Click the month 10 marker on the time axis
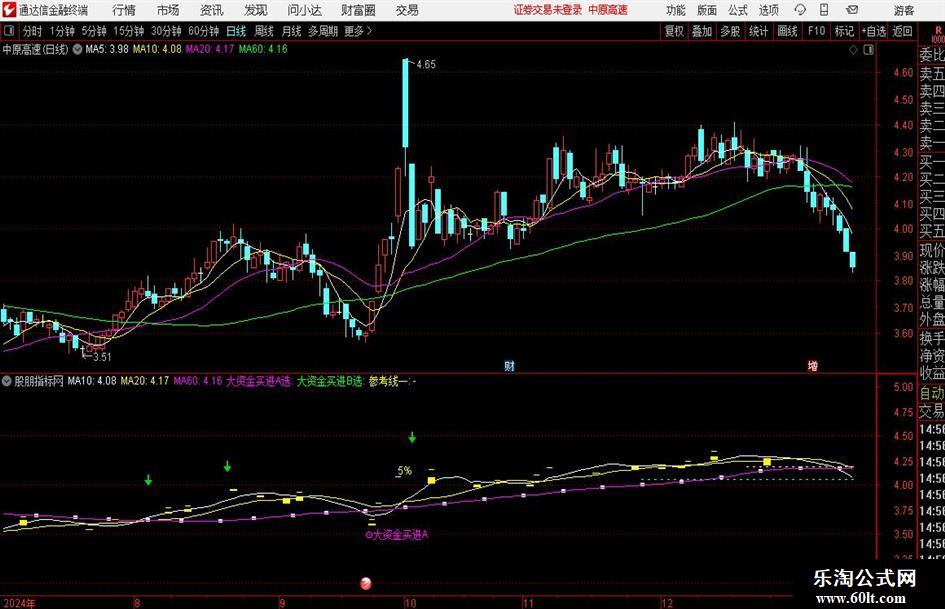 pos(410,603)
